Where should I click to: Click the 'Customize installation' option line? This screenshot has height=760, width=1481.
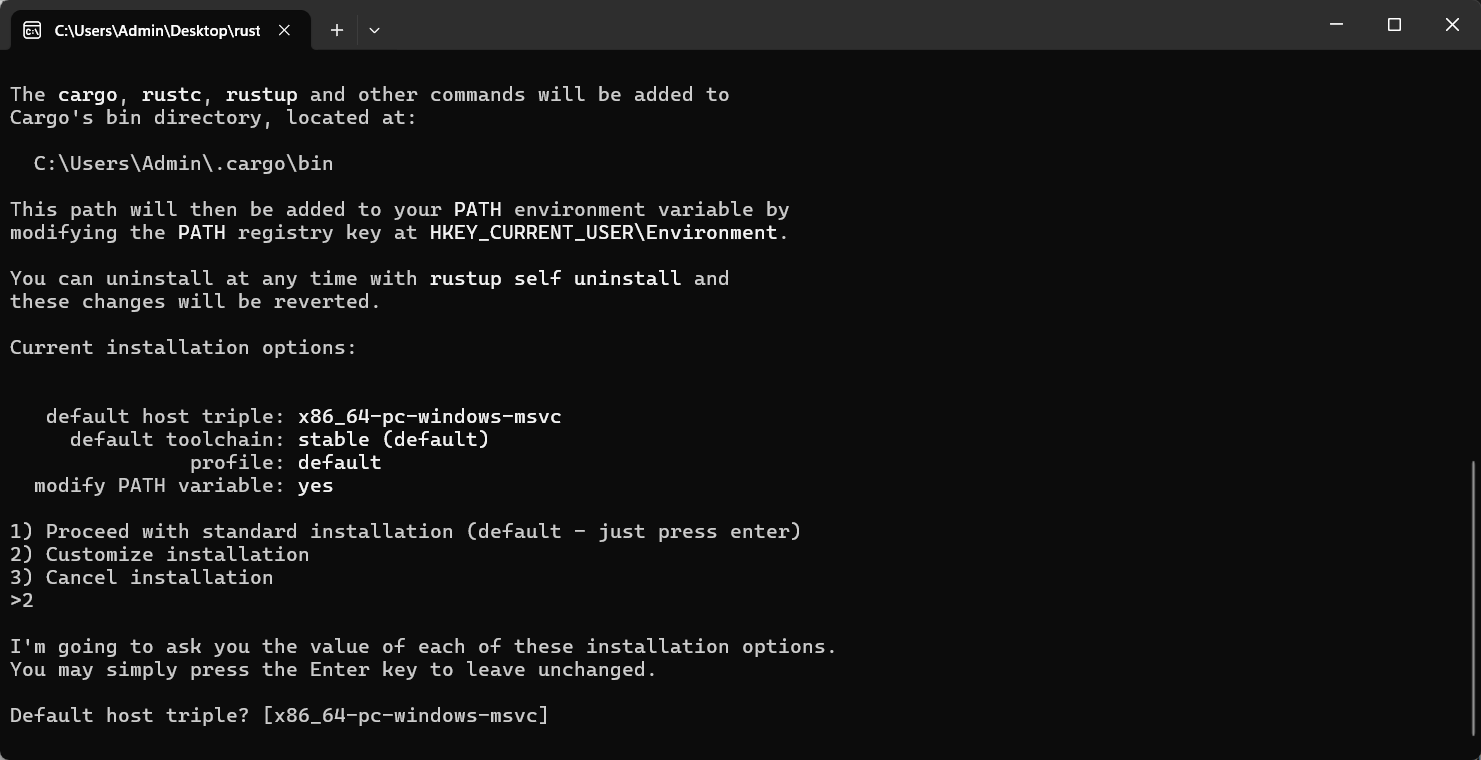pos(160,554)
